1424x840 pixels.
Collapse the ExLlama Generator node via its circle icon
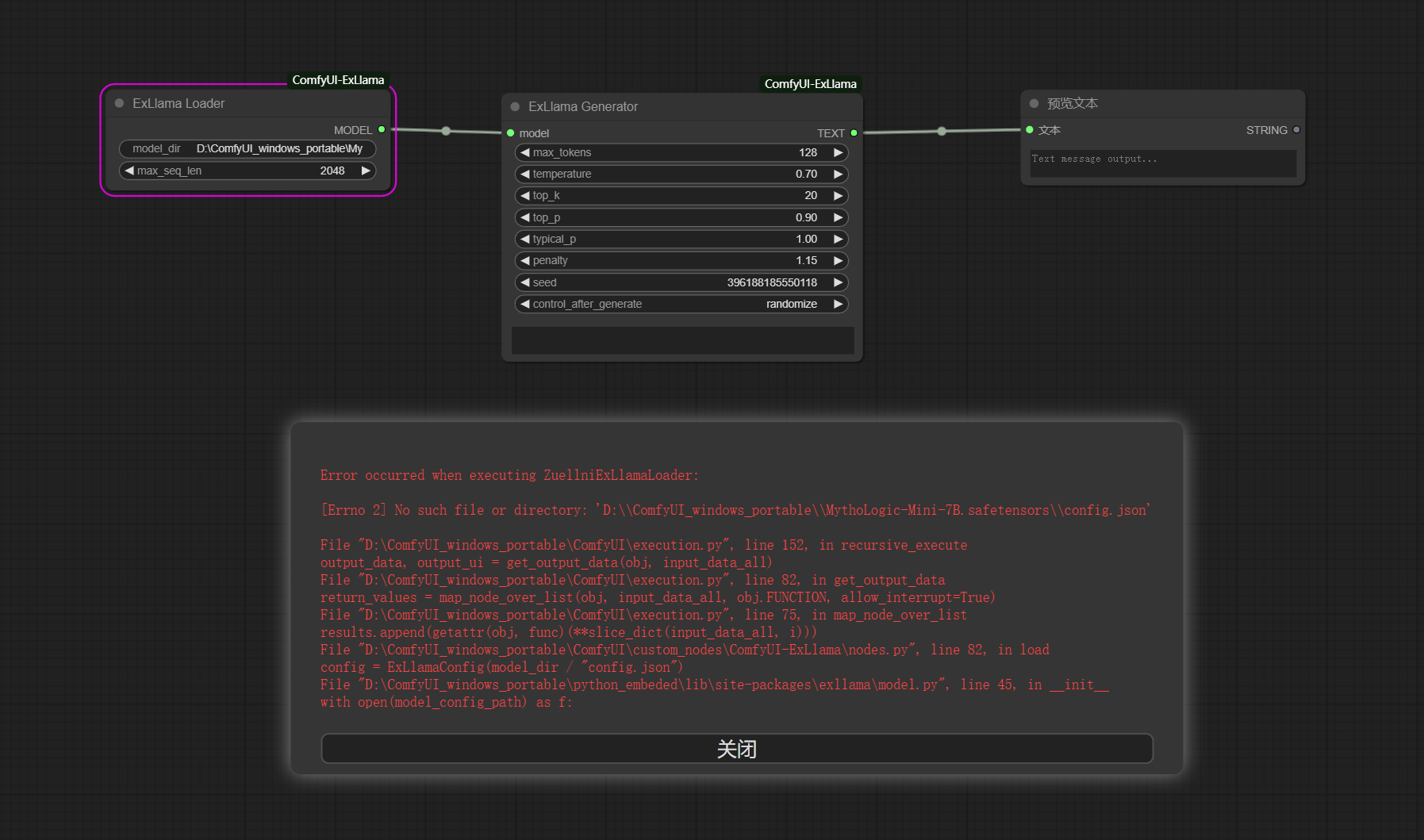516,106
